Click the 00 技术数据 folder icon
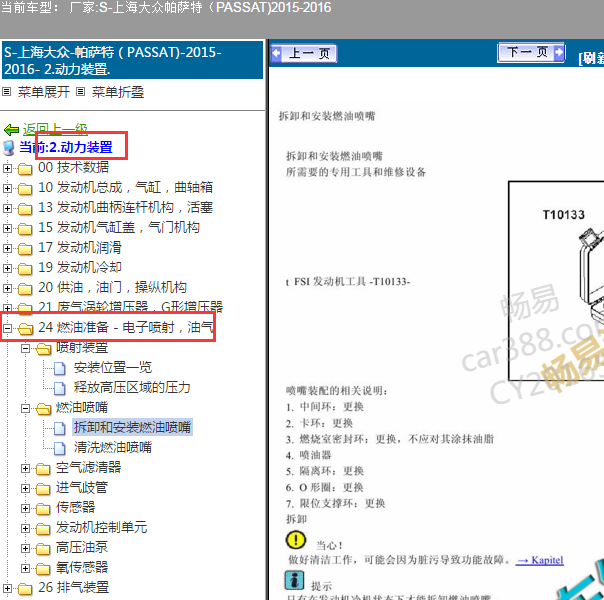This screenshot has height=600, width=604. tap(25, 169)
